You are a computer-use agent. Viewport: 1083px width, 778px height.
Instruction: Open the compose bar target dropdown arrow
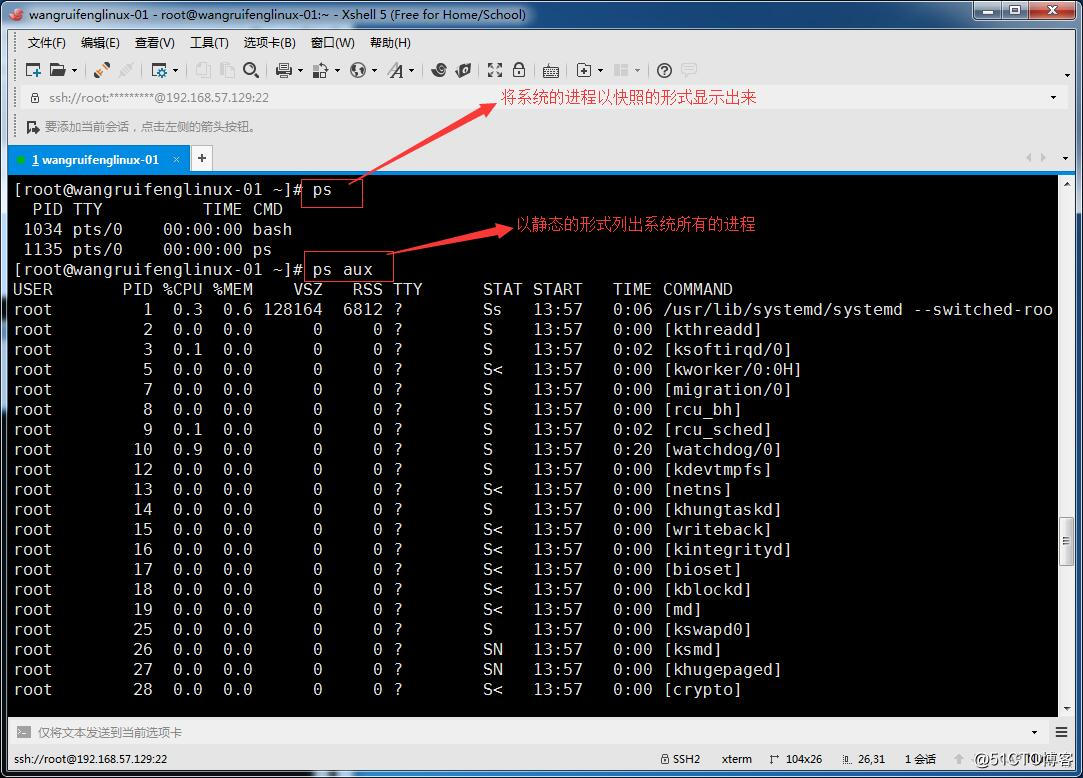(1034, 732)
